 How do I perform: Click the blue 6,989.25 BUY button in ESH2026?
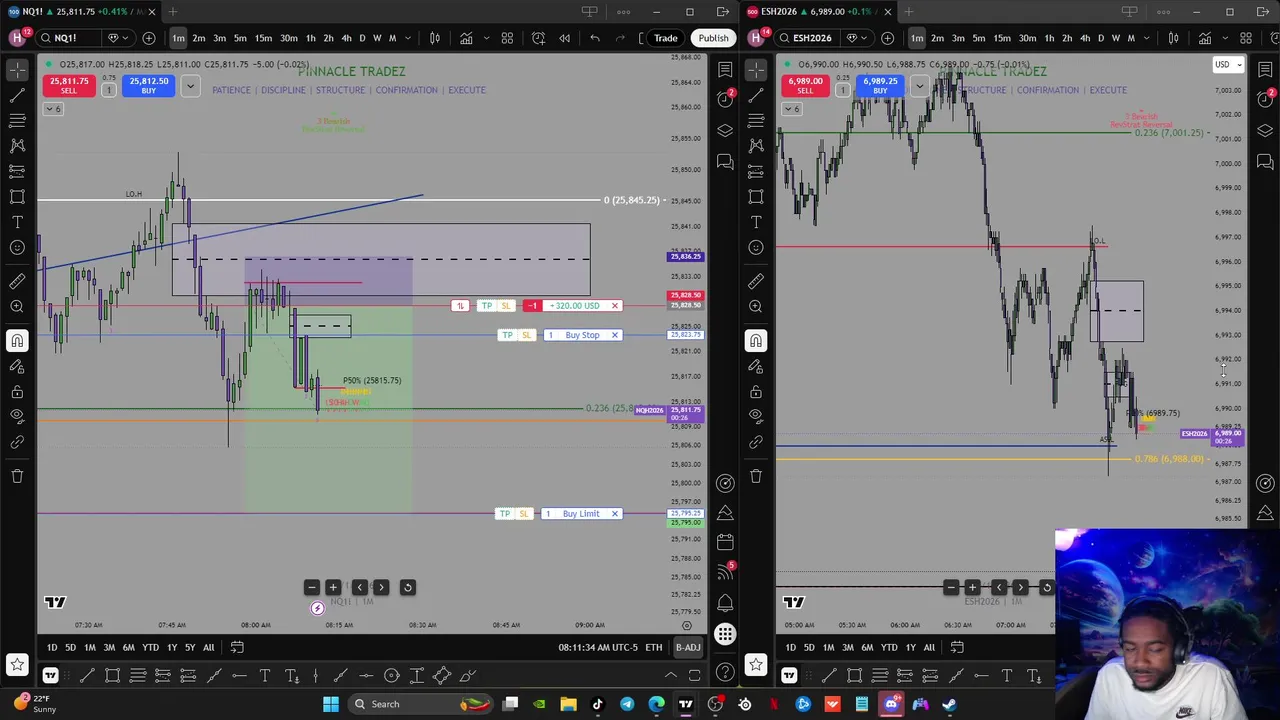[880, 86]
